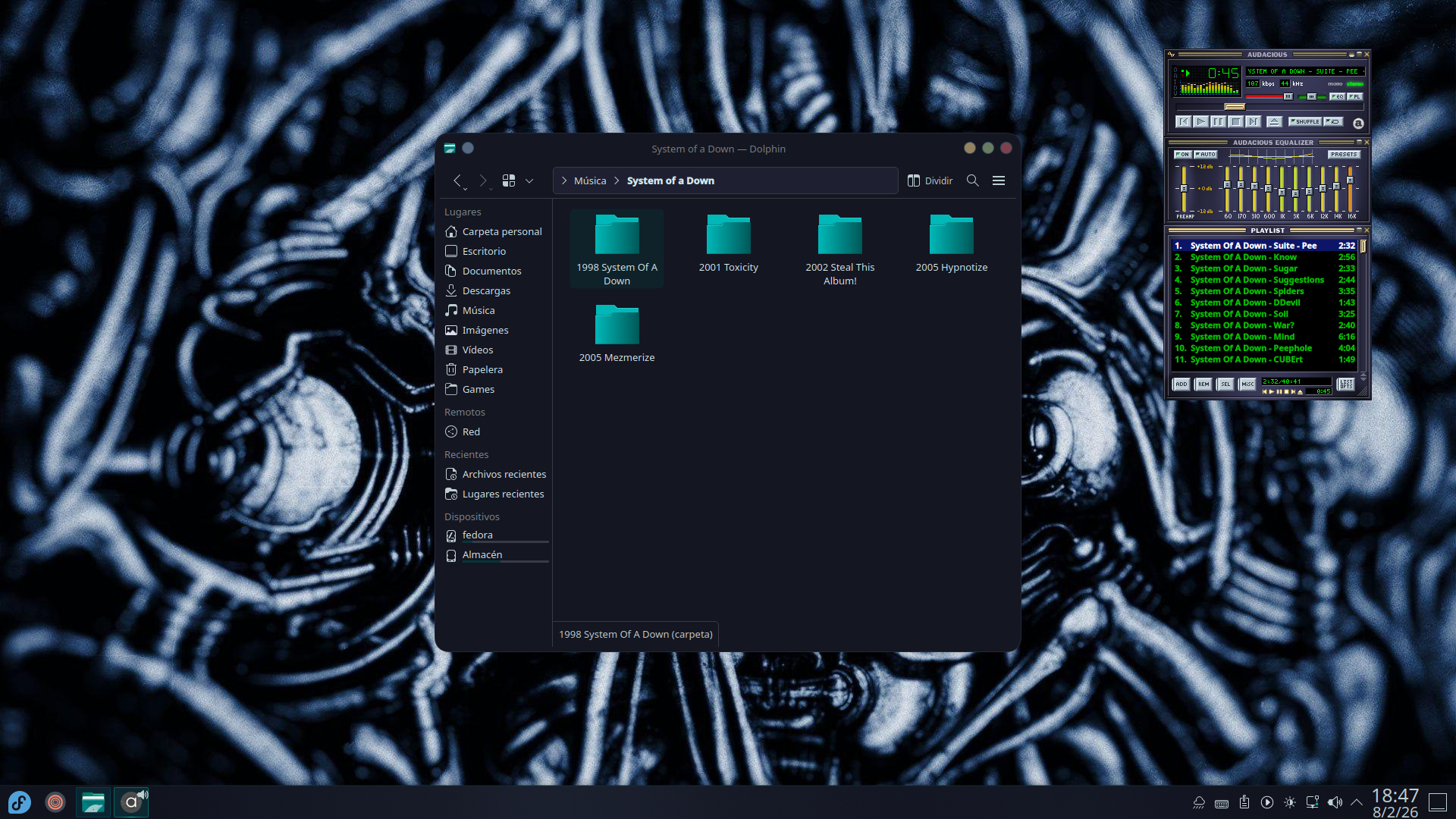This screenshot has width=1456, height=819.
Task: Click Música in the breadcrumb path
Action: 589,180
